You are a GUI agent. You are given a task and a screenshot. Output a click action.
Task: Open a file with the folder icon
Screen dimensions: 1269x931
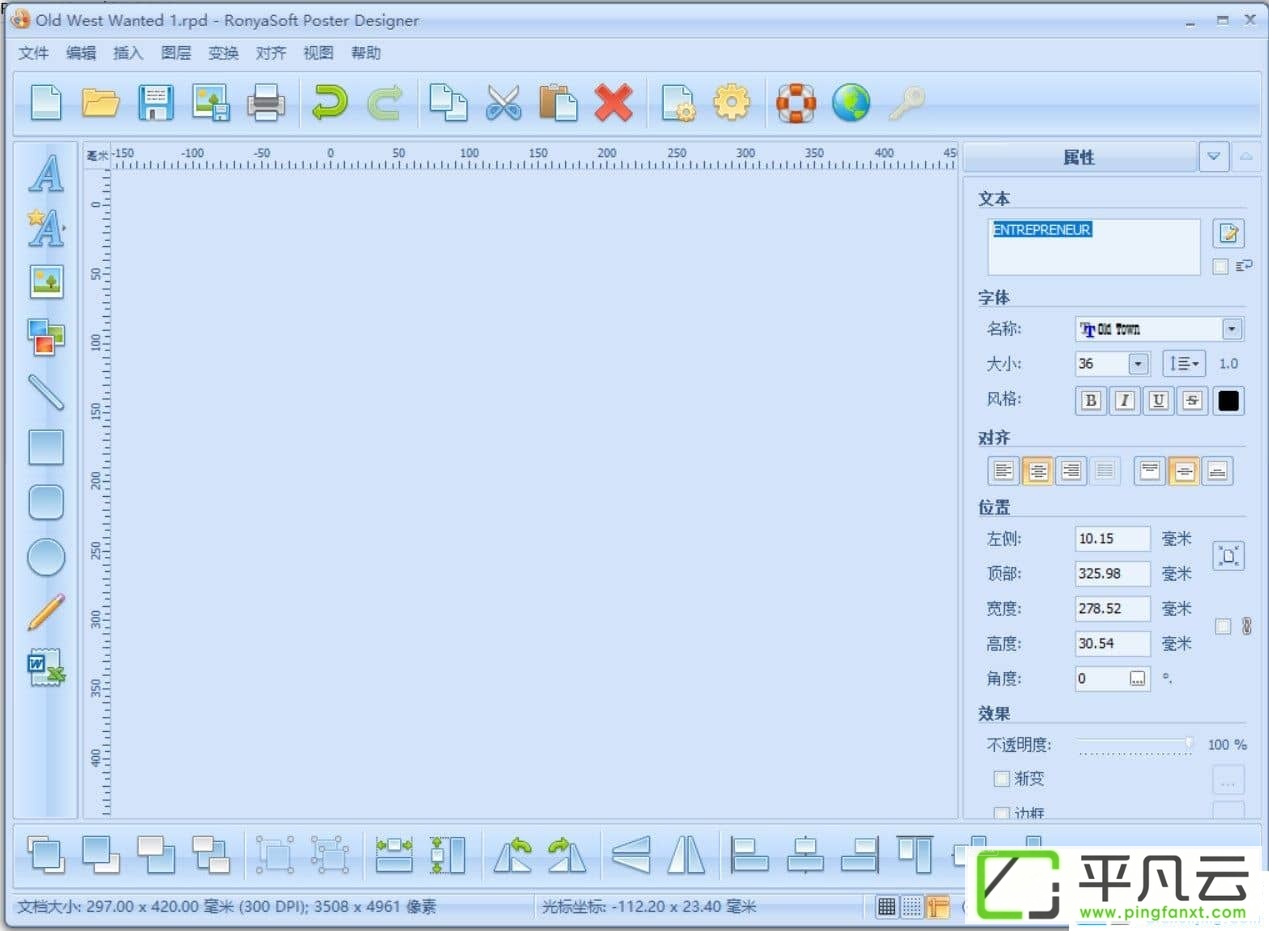click(x=101, y=102)
